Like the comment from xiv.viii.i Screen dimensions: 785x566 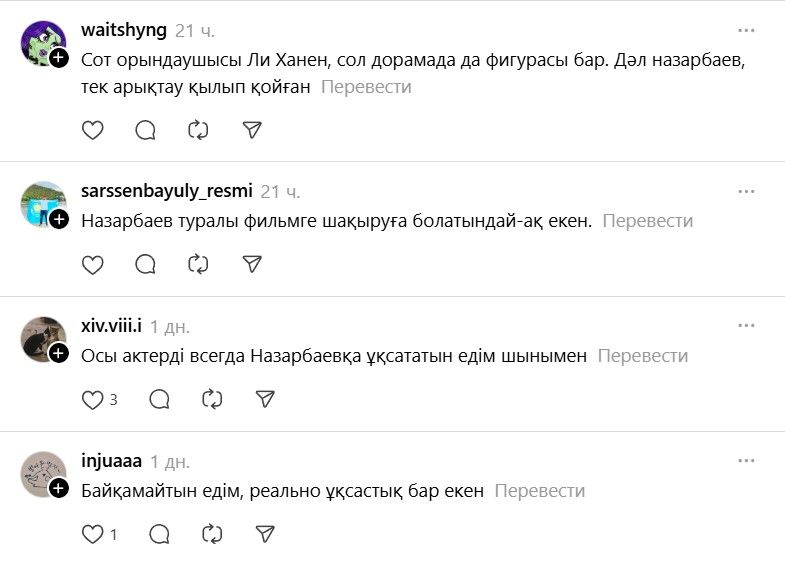pos(92,400)
